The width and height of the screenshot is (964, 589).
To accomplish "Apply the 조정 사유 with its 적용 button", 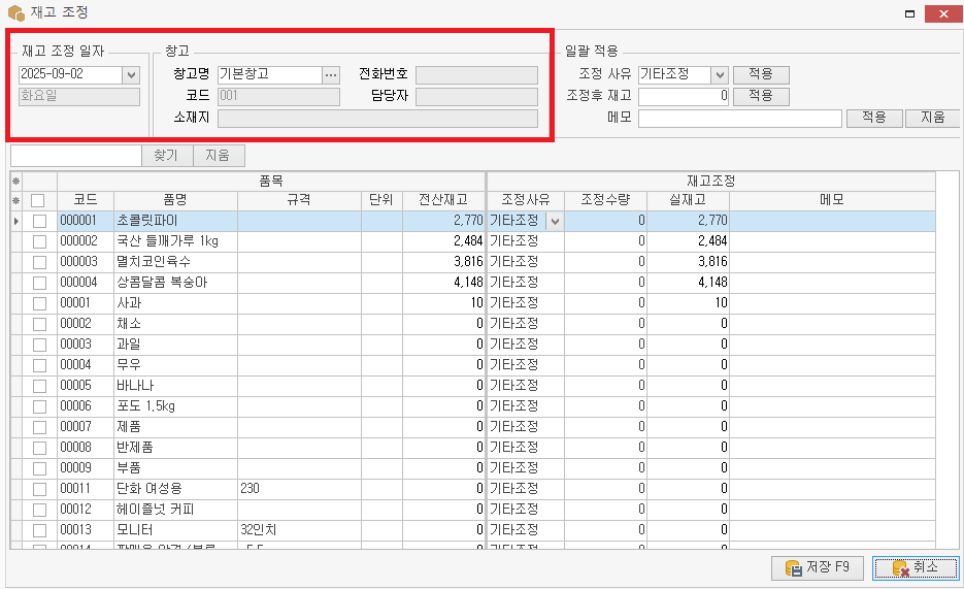I will (761, 75).
